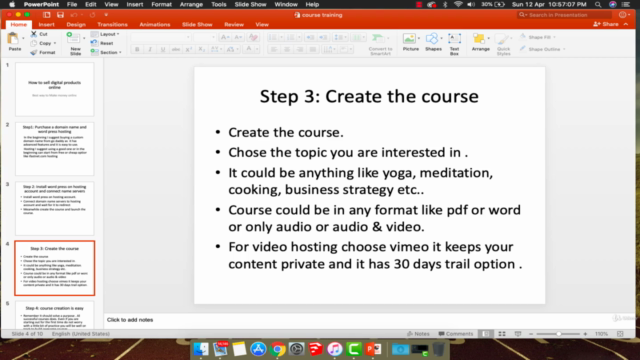Click zoom in plus button
Image resolution: width=640 pixels, height=360 pixels.
(x=585, y=334)
